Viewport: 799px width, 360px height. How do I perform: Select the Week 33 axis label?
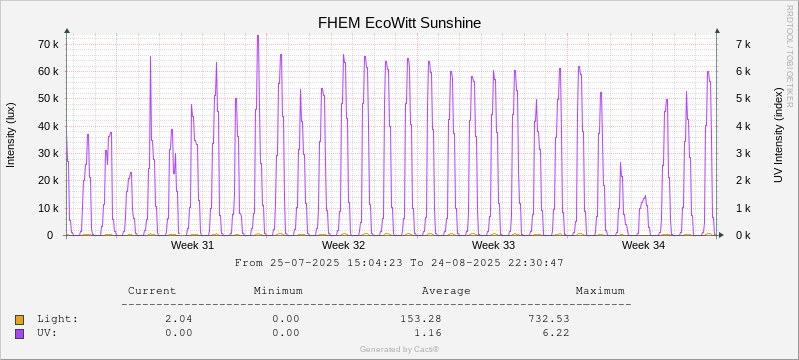click(493, 245)
